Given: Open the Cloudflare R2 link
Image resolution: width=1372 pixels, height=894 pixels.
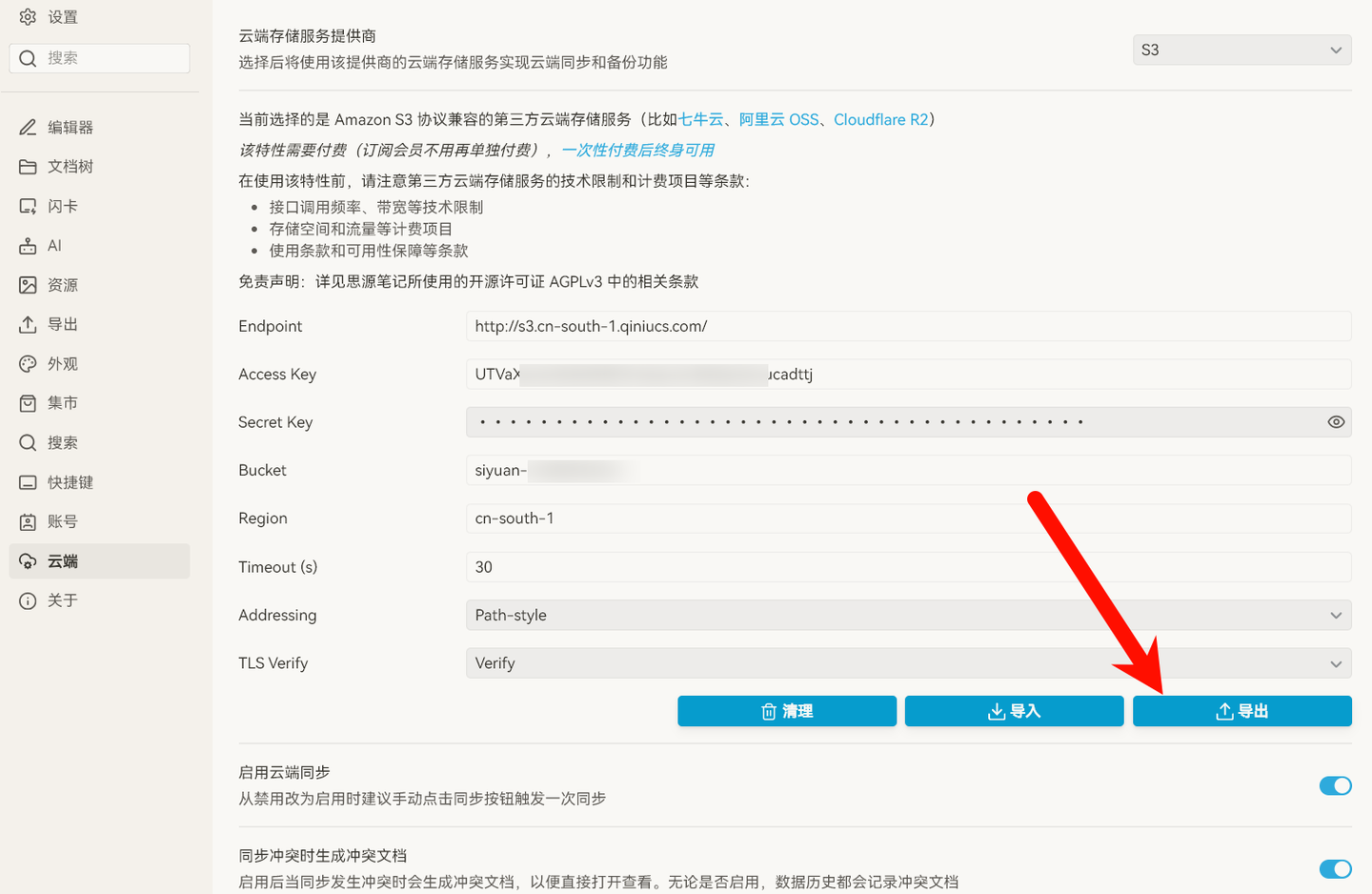Looking at the screenshot, I should point(880,119).
